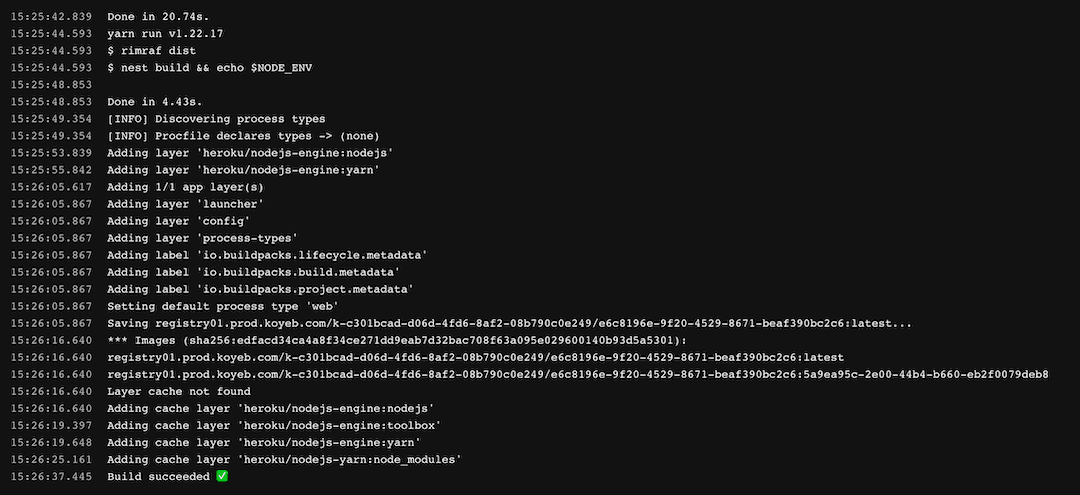Click the timestamp 15:26:37.445
The width and height of the screenshot is (1080, 495).
pyautogui.click(x=51, y=477)
